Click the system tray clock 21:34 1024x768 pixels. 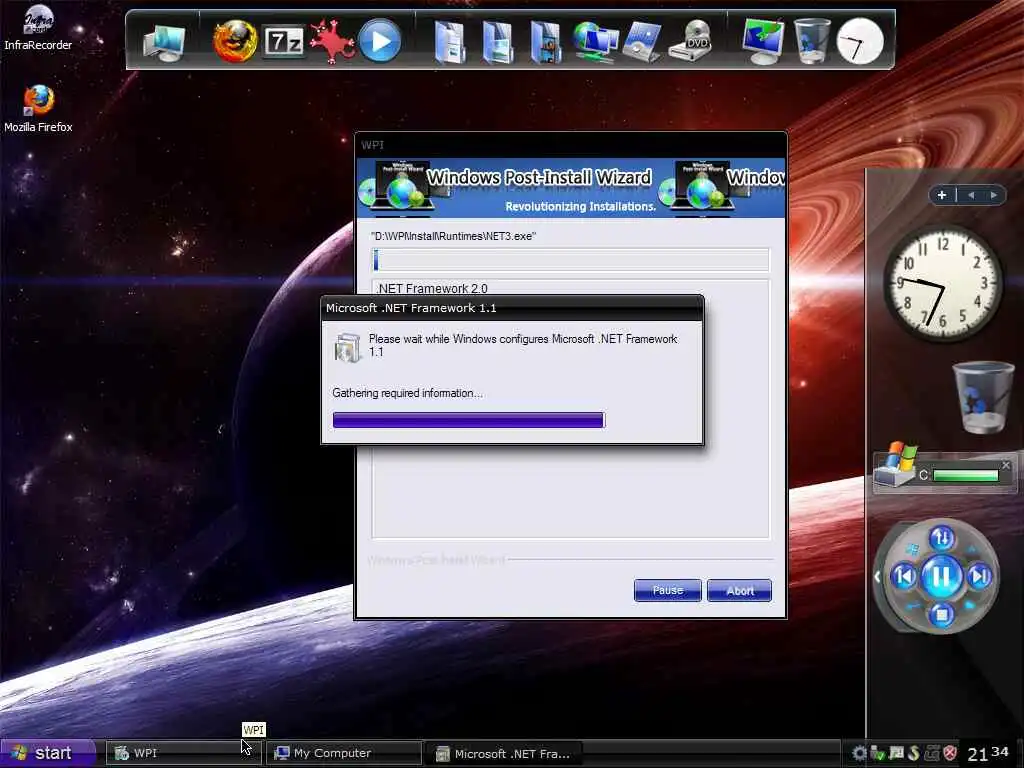coord(988,753)
